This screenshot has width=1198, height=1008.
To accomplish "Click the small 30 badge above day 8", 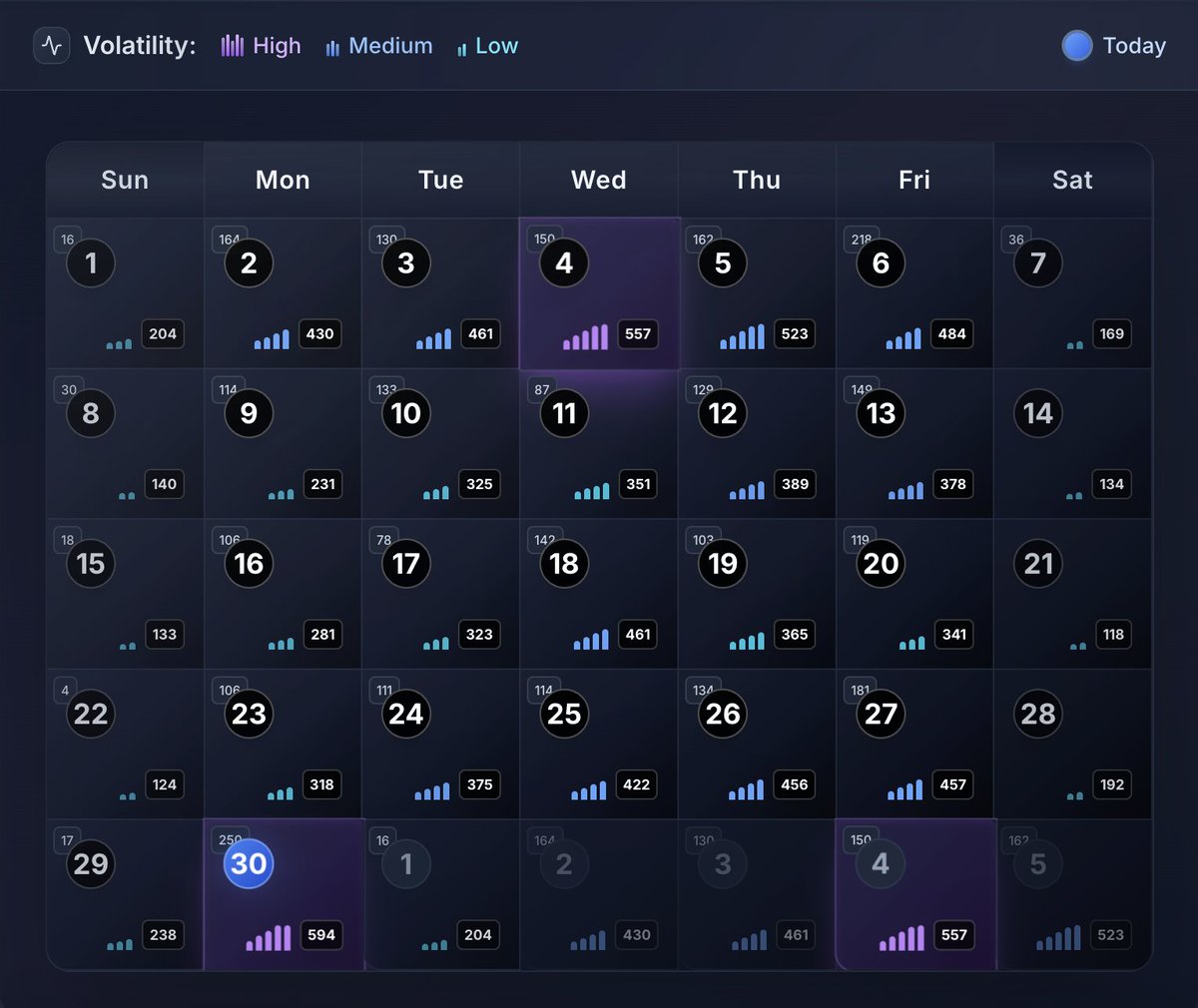I will click(x=69, y=390).
